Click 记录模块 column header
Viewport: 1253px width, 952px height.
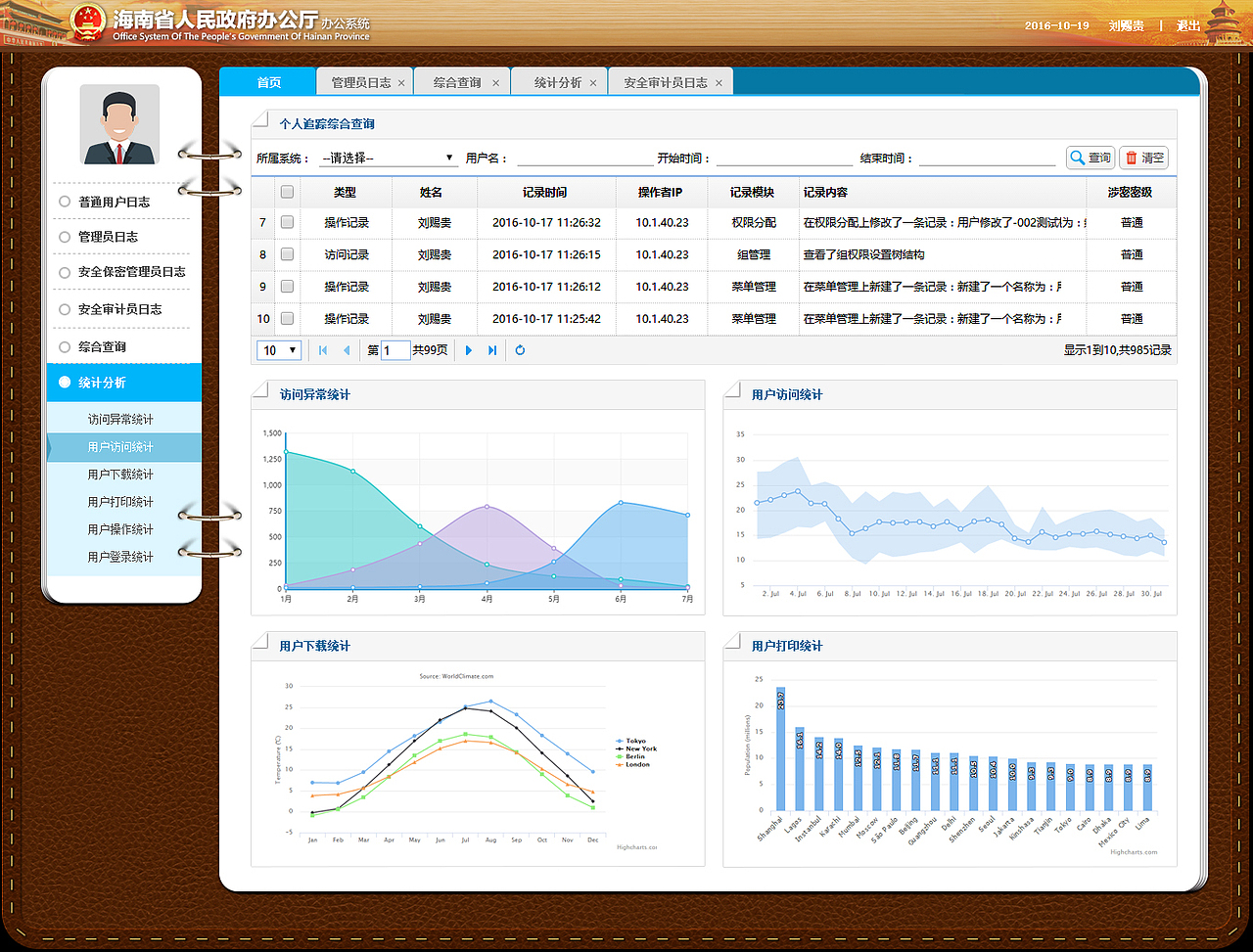point(753,193)
